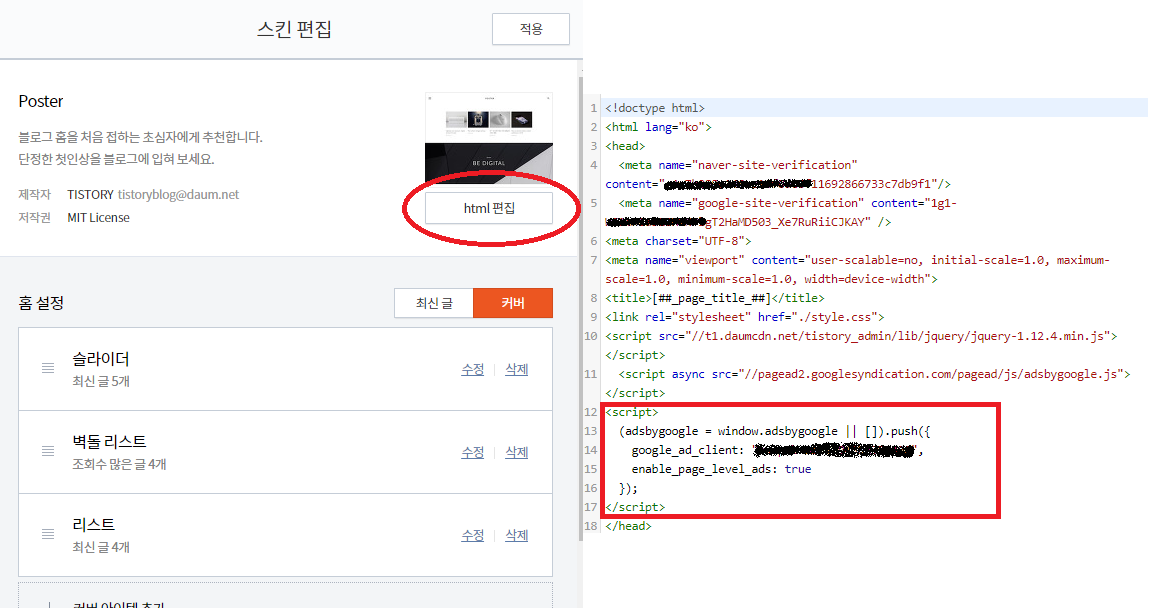The image size is (1149, 608).
Task: Edit the 리스트 item via 수정
Action: pos(473,535)
